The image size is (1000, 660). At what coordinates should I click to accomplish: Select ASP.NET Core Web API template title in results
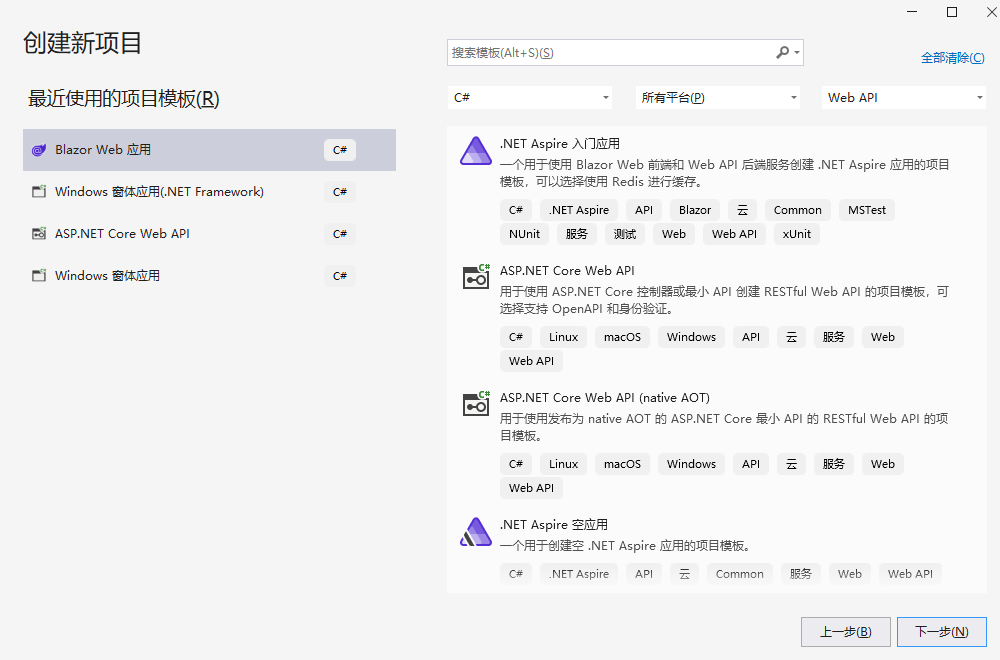click(567, 270)
